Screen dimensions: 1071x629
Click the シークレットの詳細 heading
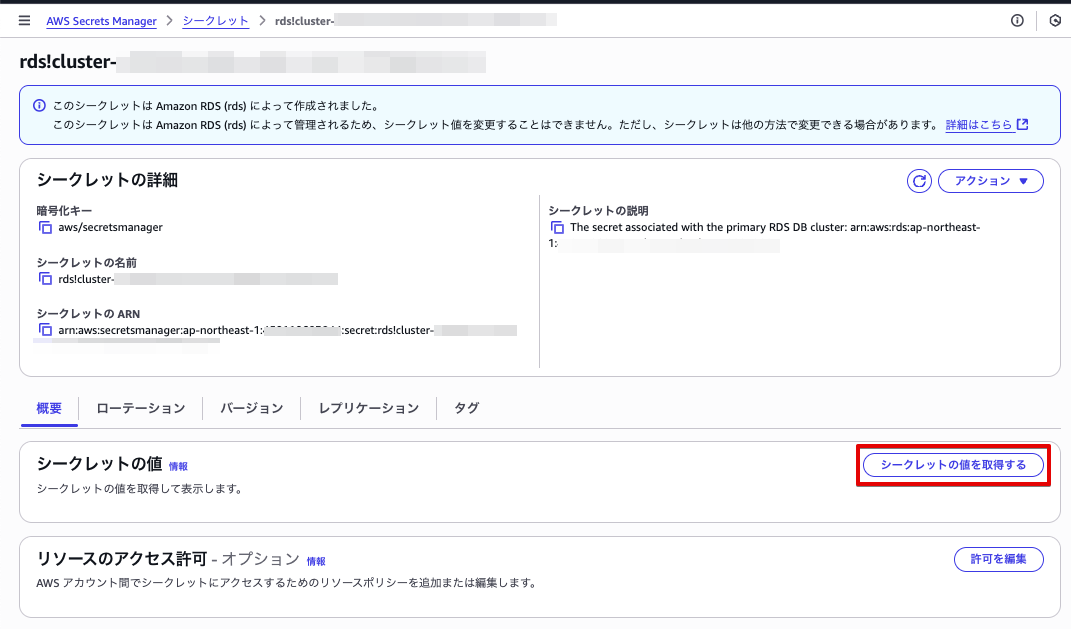coord(107,180)
